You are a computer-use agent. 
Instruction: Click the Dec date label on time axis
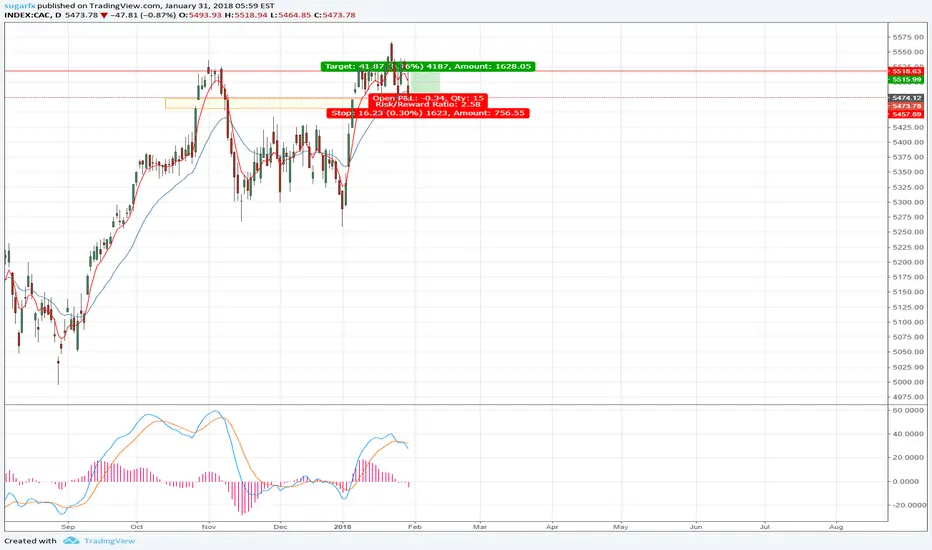[x=280, y=527]
